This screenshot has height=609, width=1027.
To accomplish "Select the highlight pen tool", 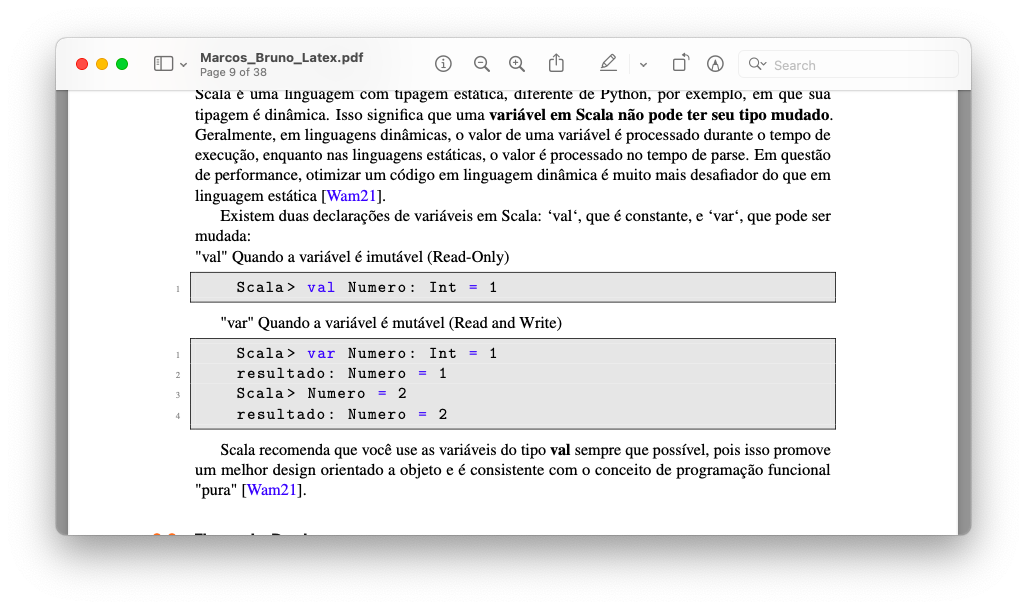I will 608,63.
